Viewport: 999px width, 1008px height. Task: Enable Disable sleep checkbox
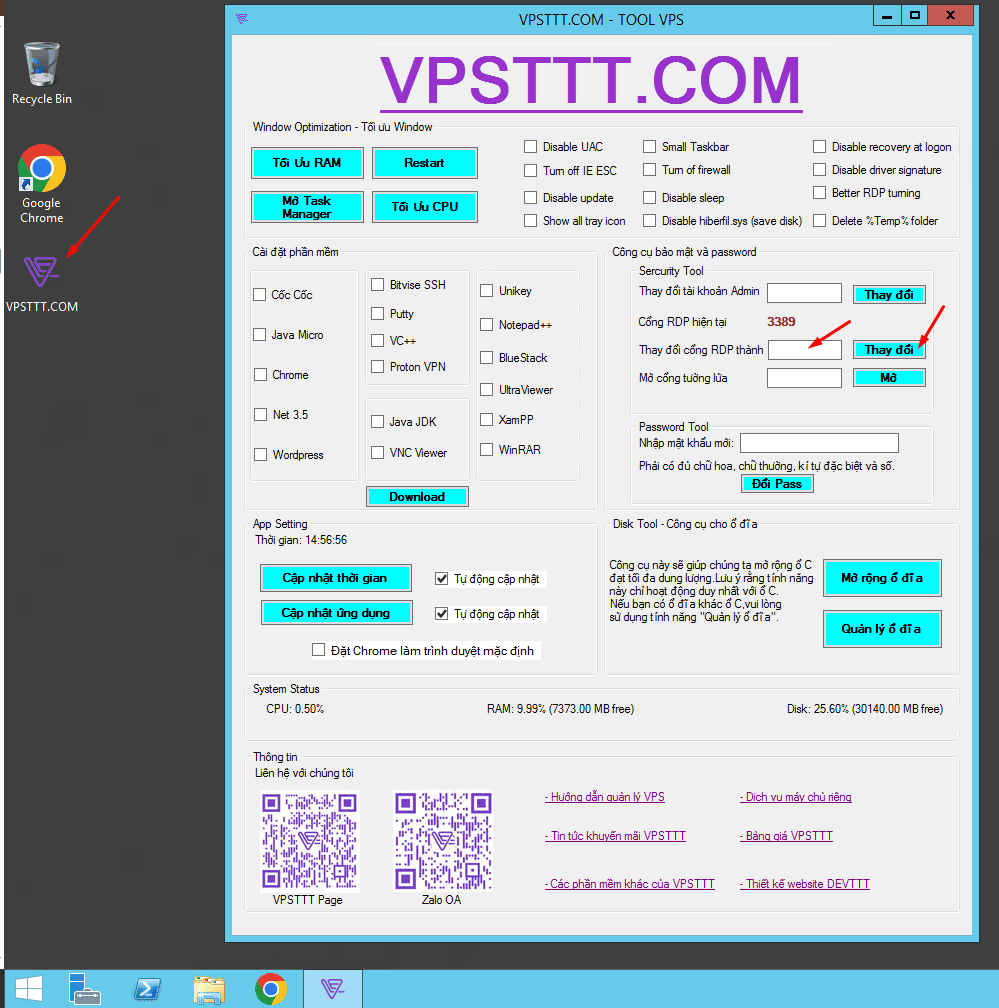650,197
